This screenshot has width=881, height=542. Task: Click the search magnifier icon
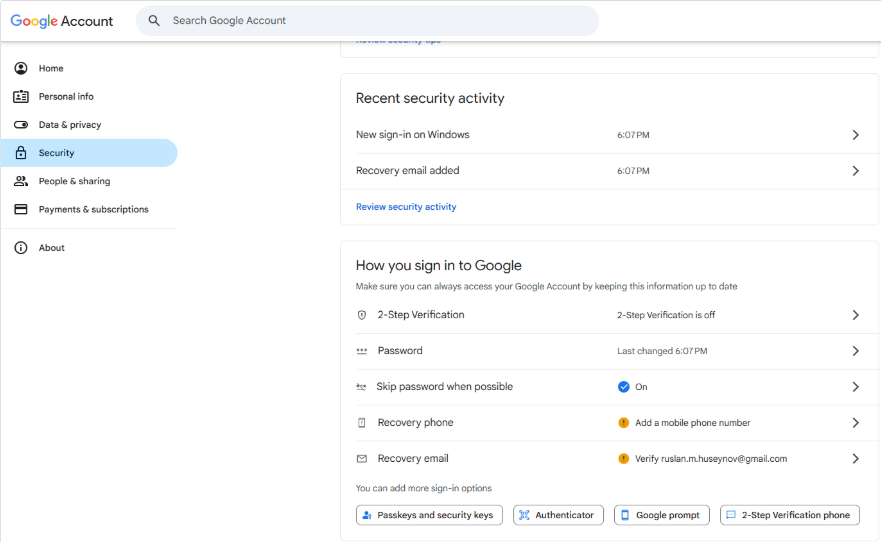coord(154,21)
